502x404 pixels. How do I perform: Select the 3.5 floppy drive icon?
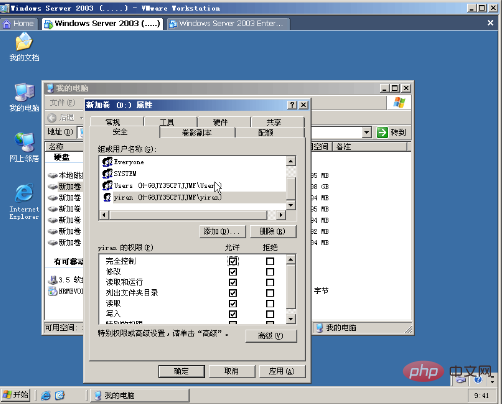53,280
